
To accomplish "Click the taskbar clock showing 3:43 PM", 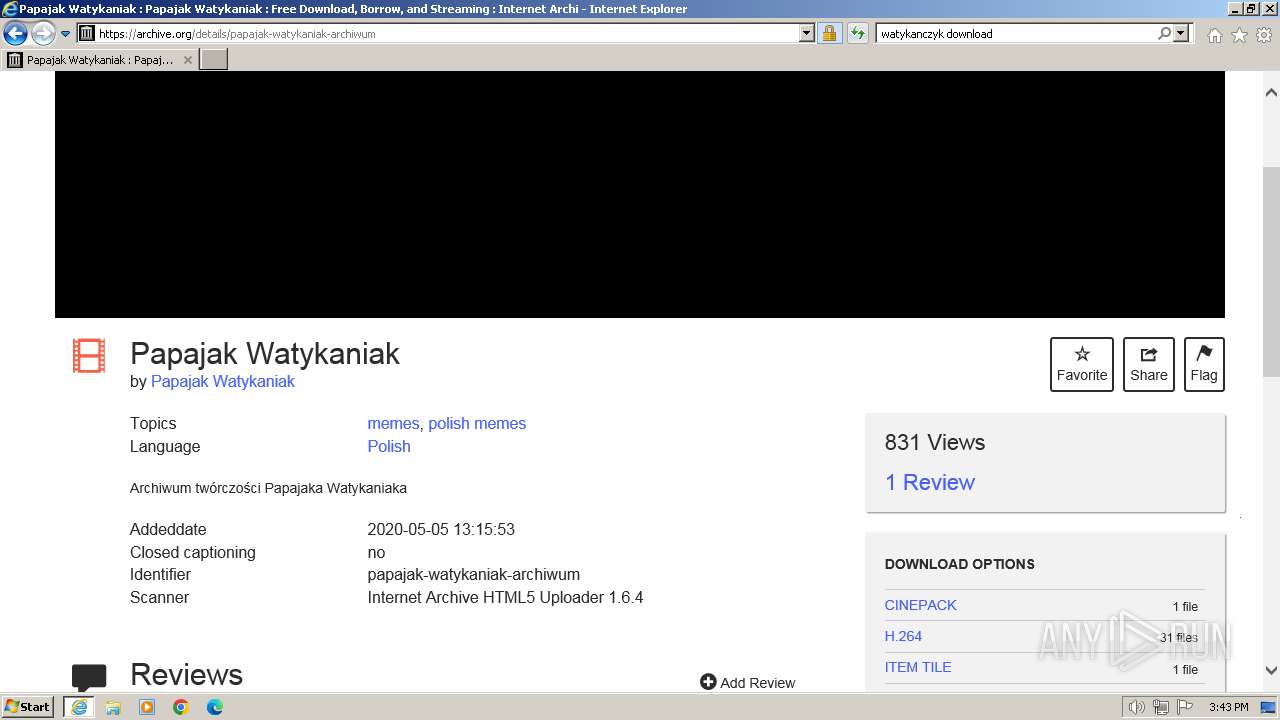I will [x=1228, y=707].
